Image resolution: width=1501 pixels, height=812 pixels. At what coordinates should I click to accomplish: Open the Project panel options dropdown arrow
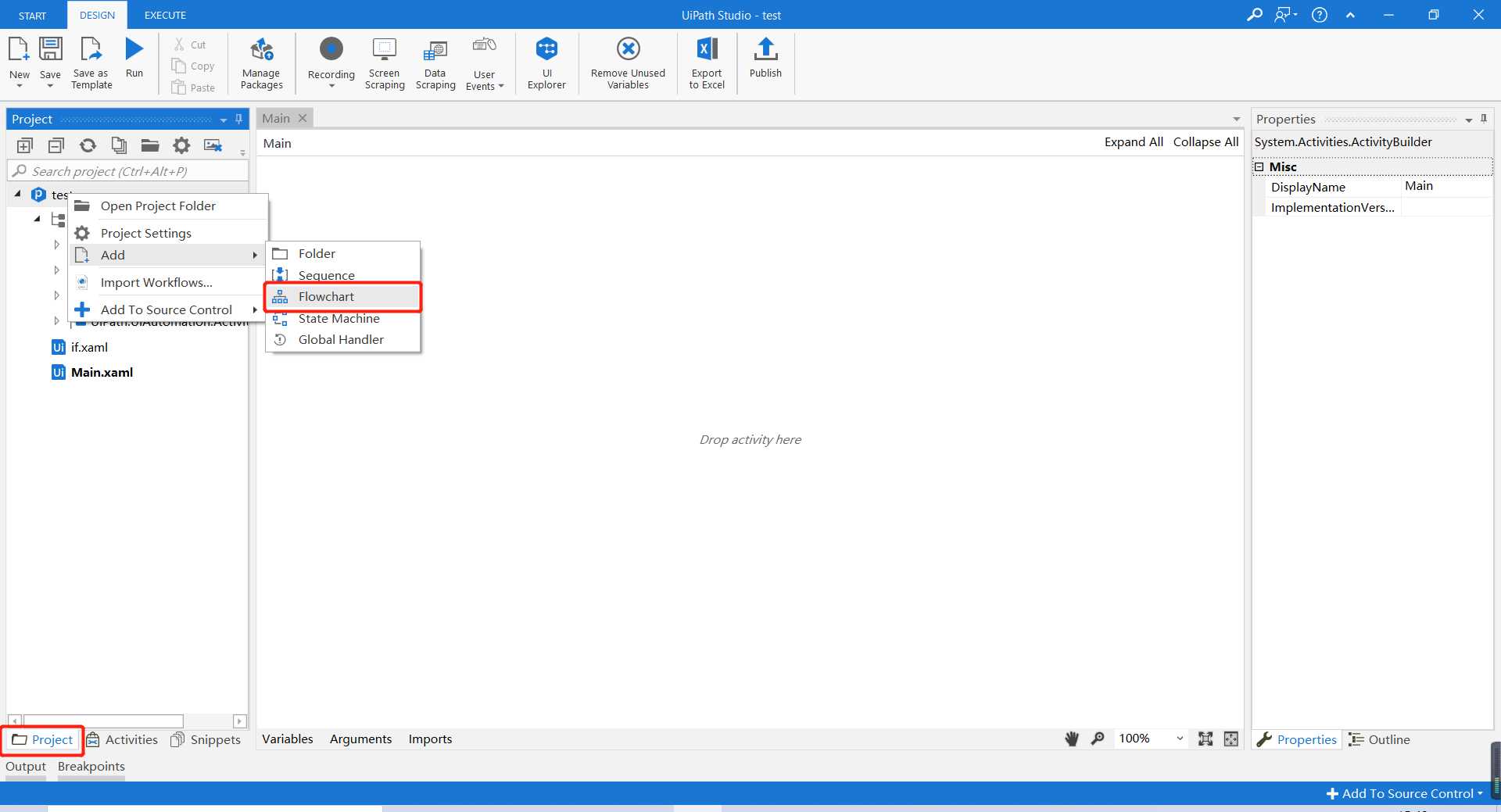pyautogui.click(x=224, y=120)
